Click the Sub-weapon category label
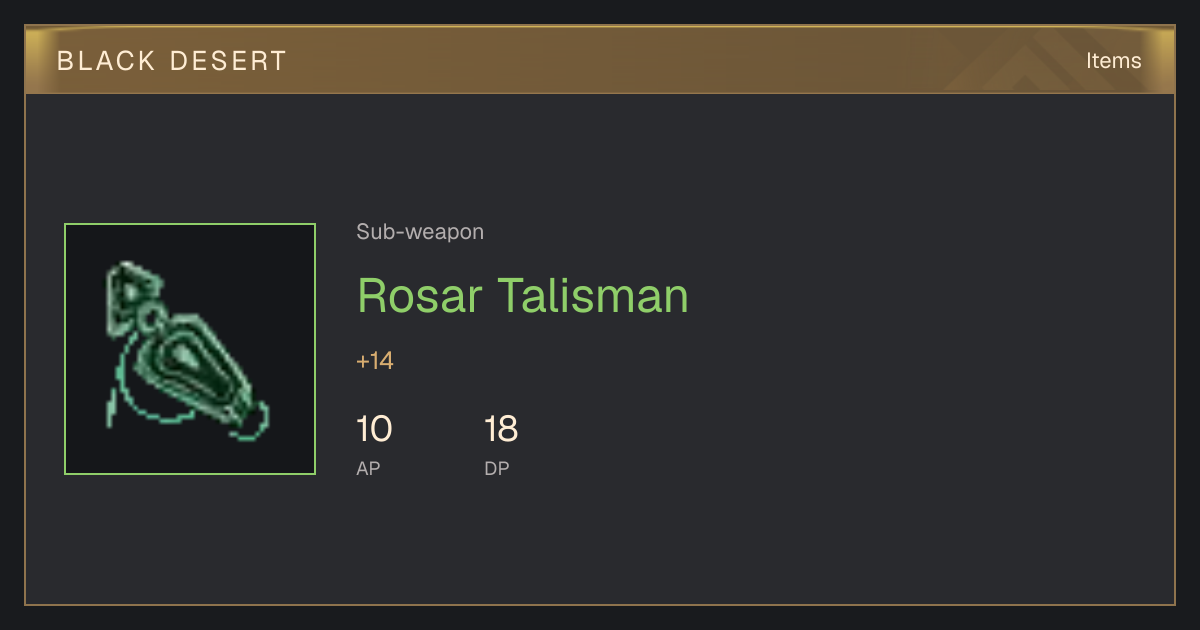Viewport: 1200px width, 630px height. (420, 232)
